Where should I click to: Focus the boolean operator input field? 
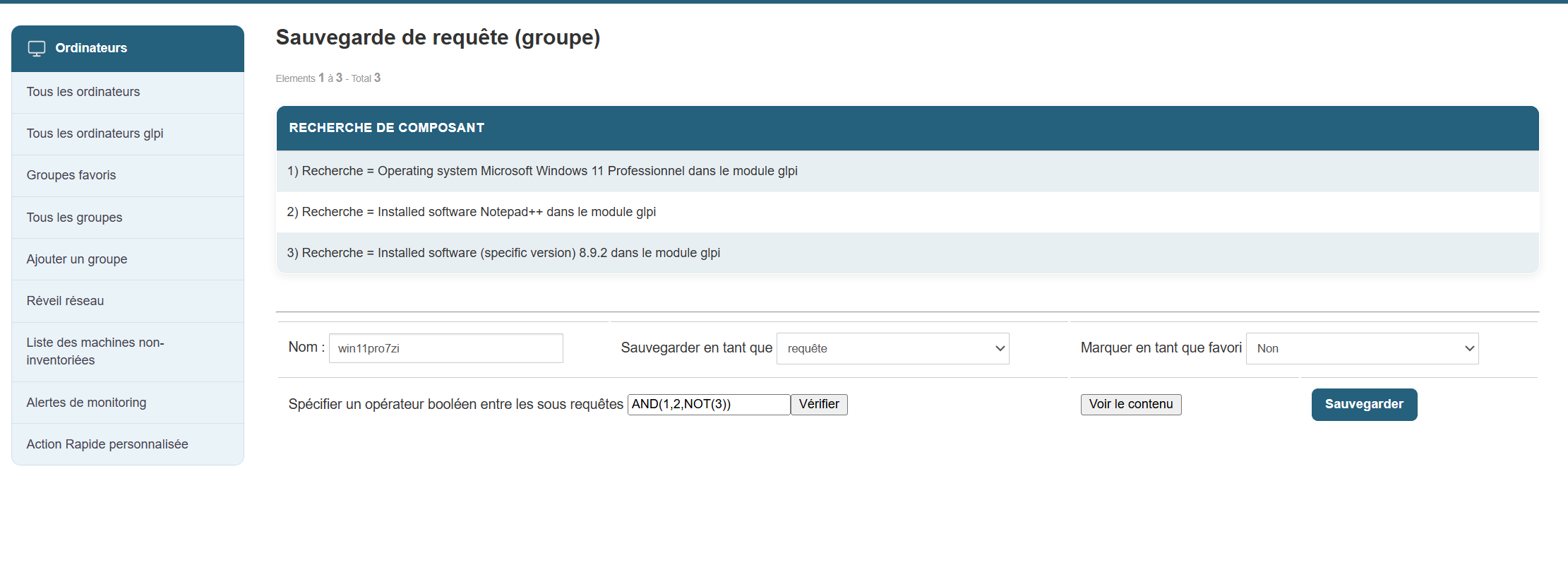(x=708, y=404)
